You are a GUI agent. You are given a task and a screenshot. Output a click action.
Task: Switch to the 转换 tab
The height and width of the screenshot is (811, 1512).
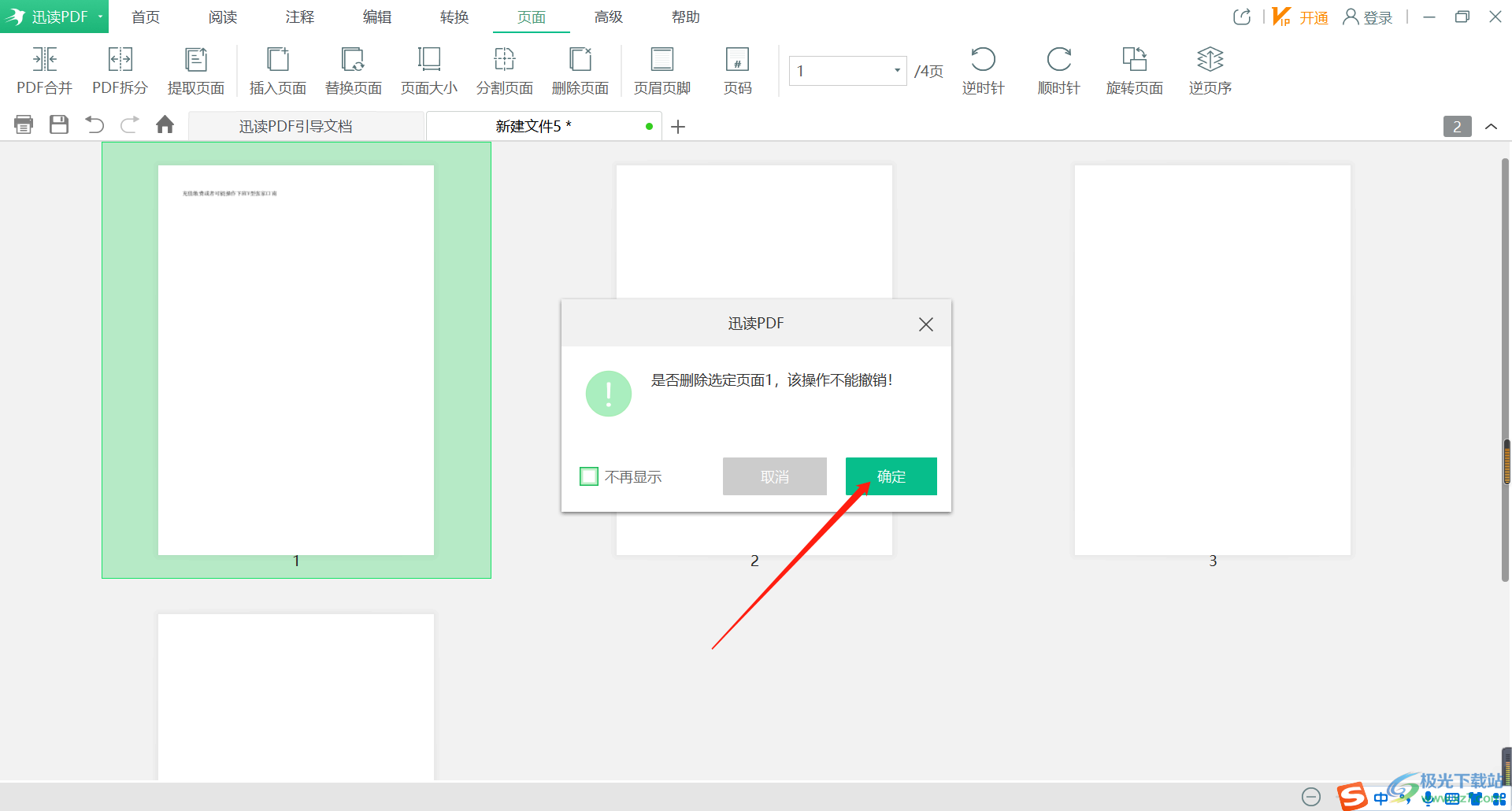click(x=454, y=17)
